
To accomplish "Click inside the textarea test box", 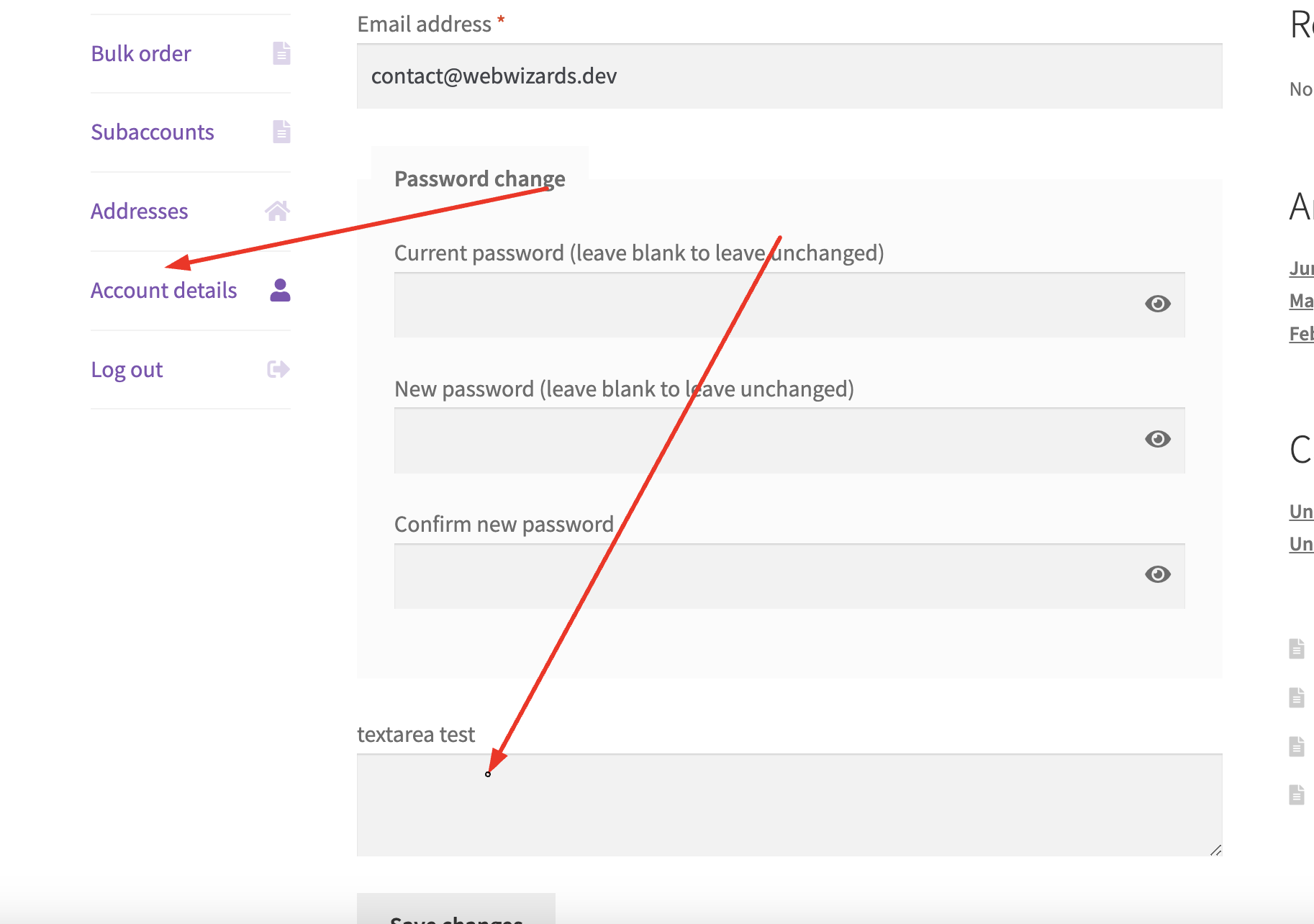I will [789, 805].
